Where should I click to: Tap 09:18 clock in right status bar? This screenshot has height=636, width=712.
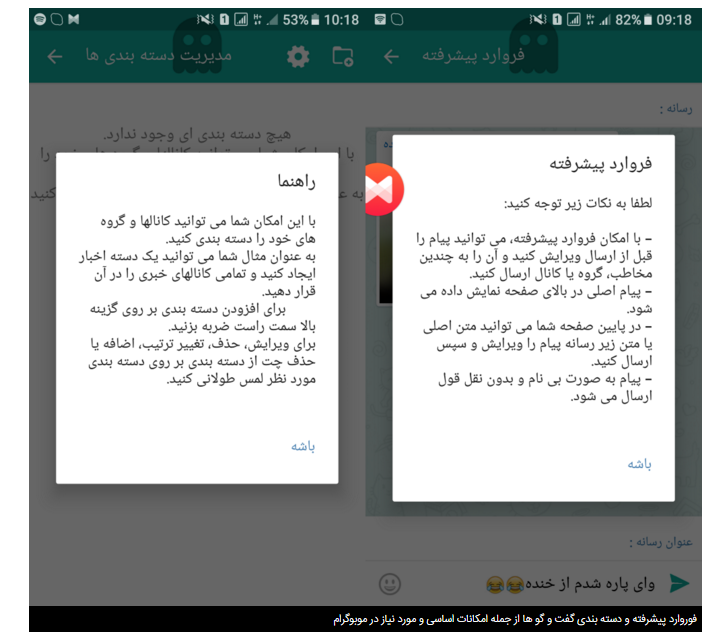pyautogui.click(x=674, y=20)
